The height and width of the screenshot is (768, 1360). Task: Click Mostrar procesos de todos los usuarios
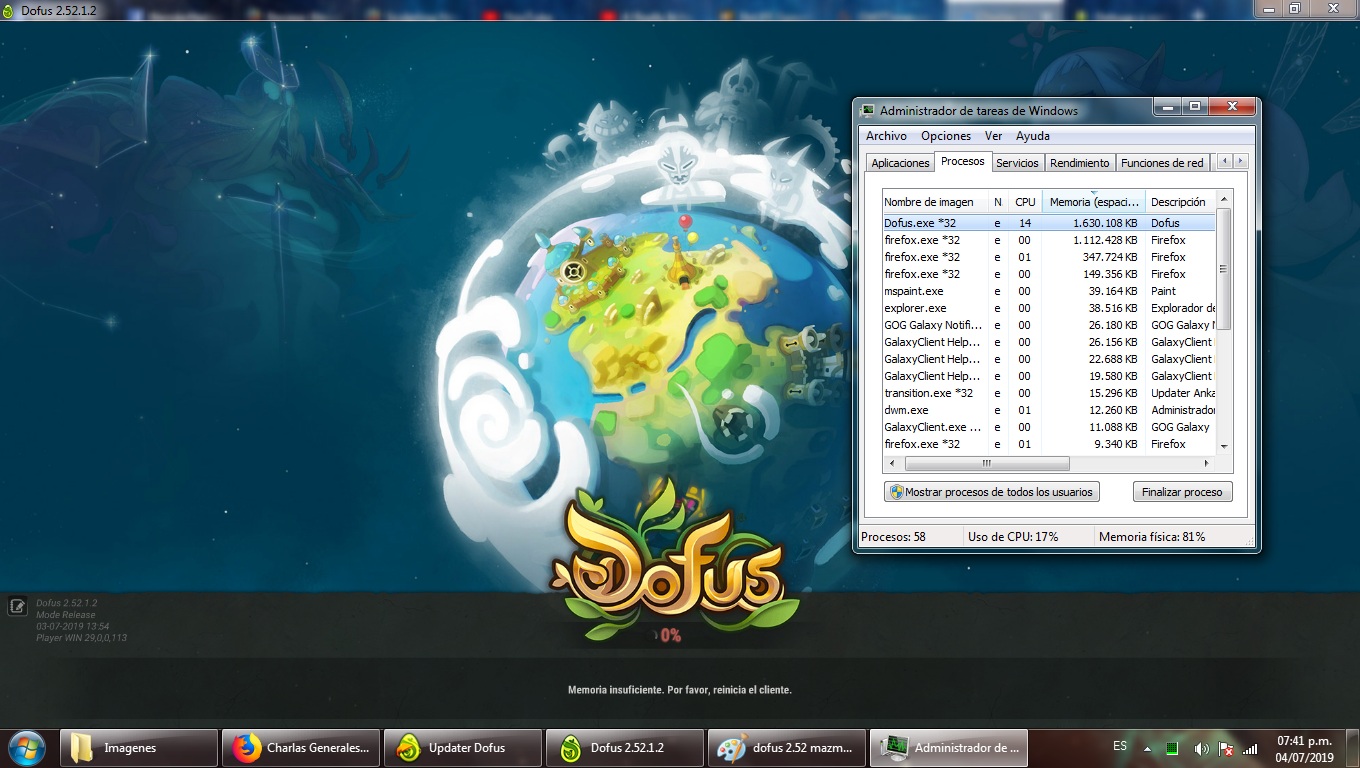(x=992, y=492)
